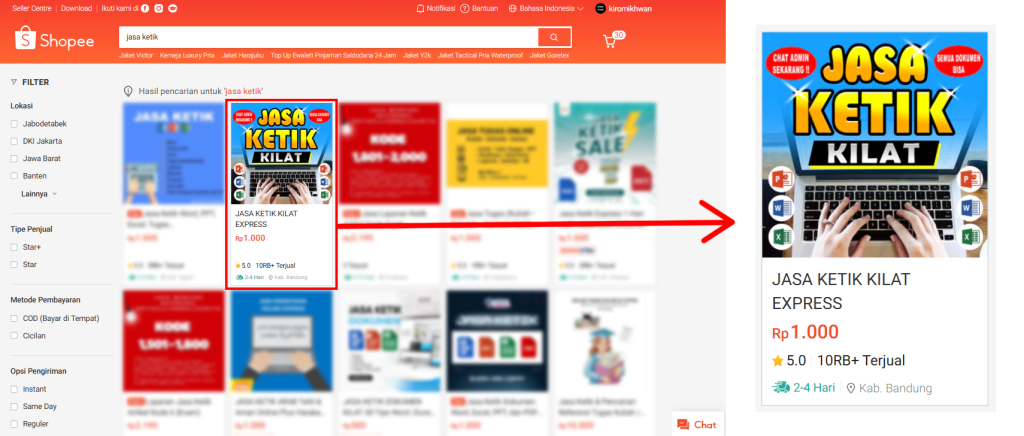
Task: Open Shopee Instagram page icon
Action: [159, 8]
